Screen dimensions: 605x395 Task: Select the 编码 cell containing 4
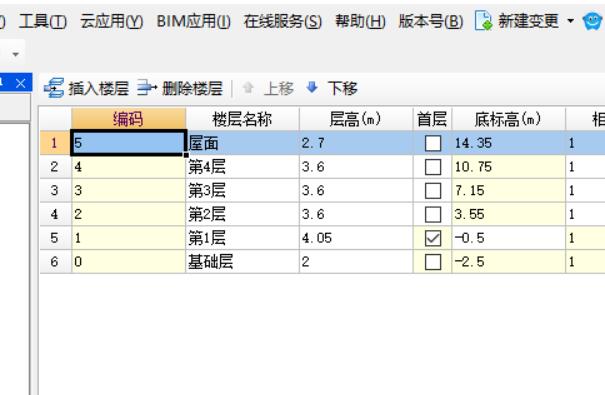click(128, 167)
